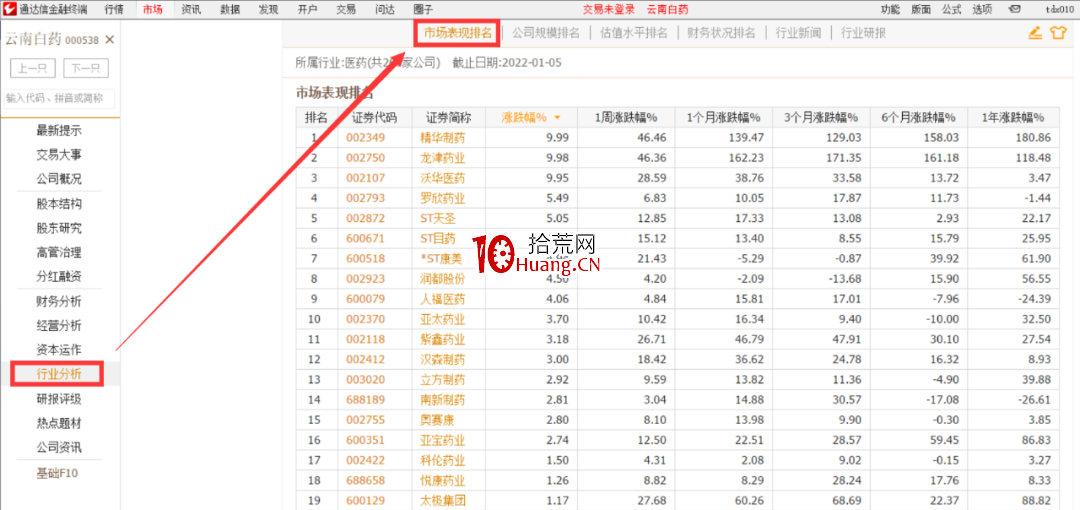Switch to 行业新闻 tab
This screenshot has width=1080, height=510.
click(x=799, y=32)
